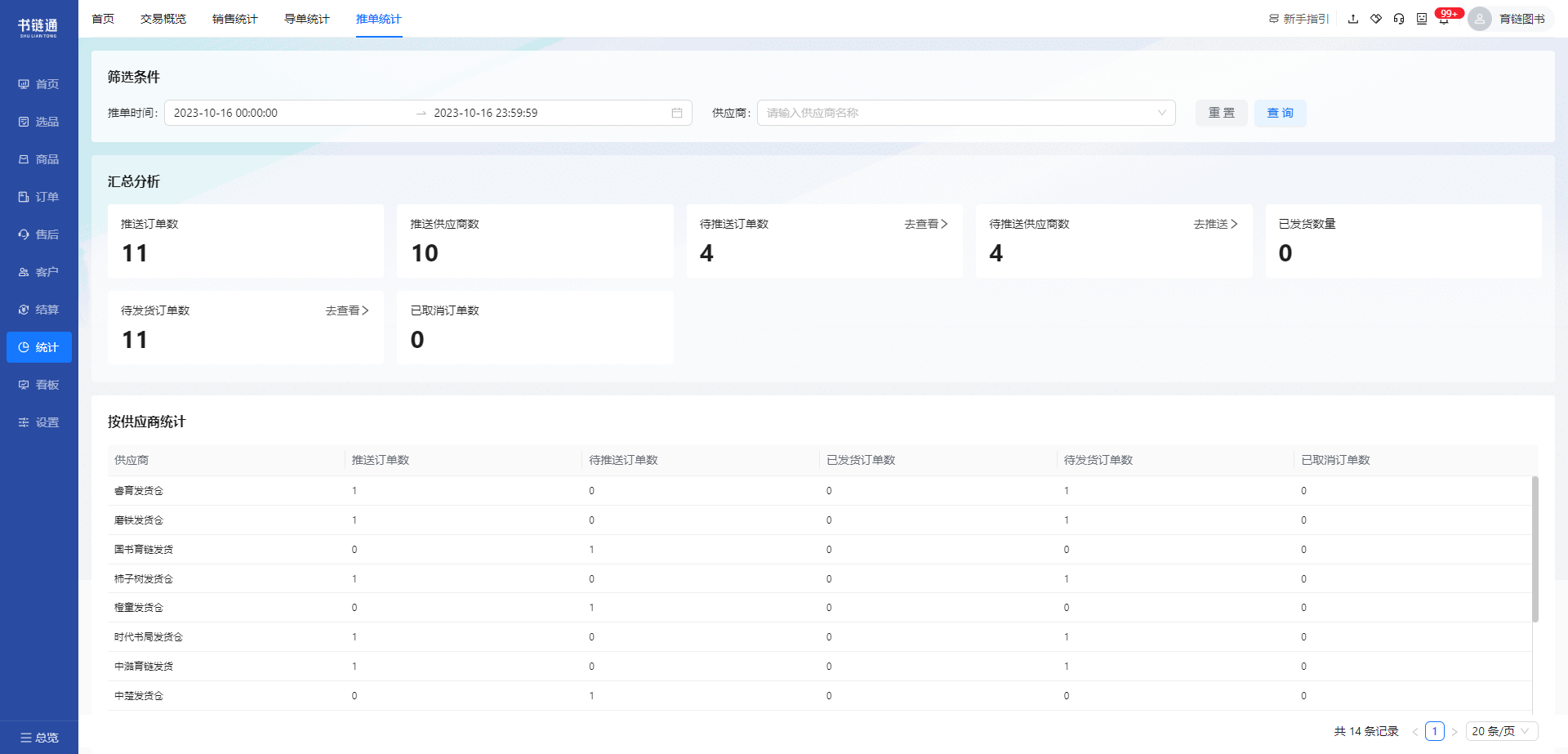The width and height of the screenshot is (1568, 754).
Task: Click the 书链通 logo in the sidebar
Action: pos(38,28)
